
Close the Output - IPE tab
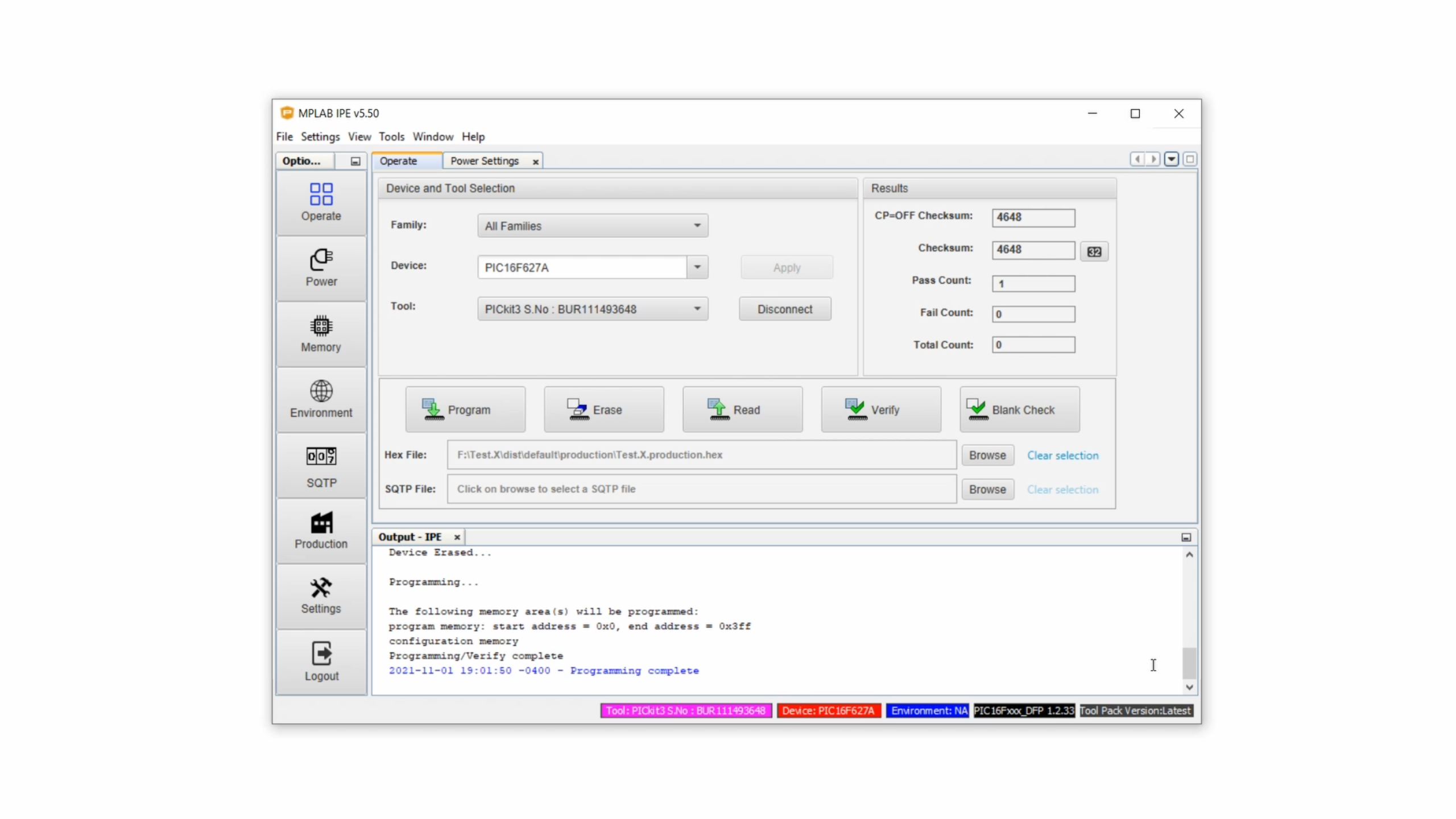(x=457, y=537)
